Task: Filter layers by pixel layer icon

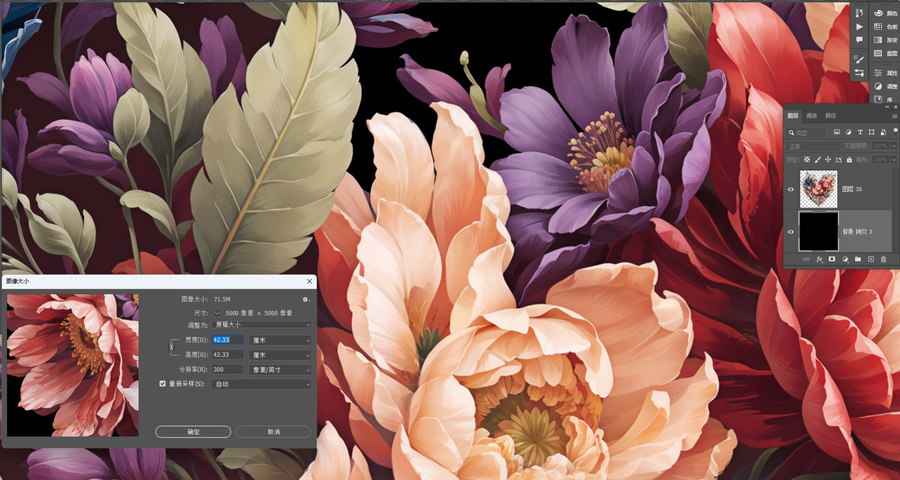Action: (837, 132)
